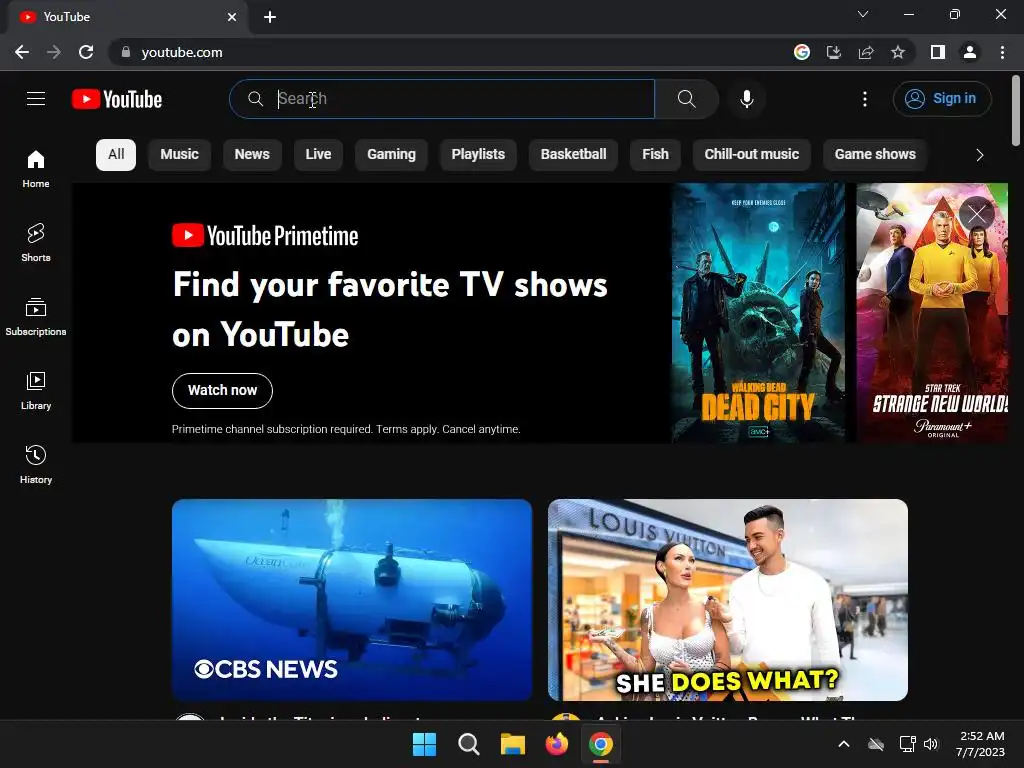Select the All filter chip

pyautogui.click(x=116, y=155)
